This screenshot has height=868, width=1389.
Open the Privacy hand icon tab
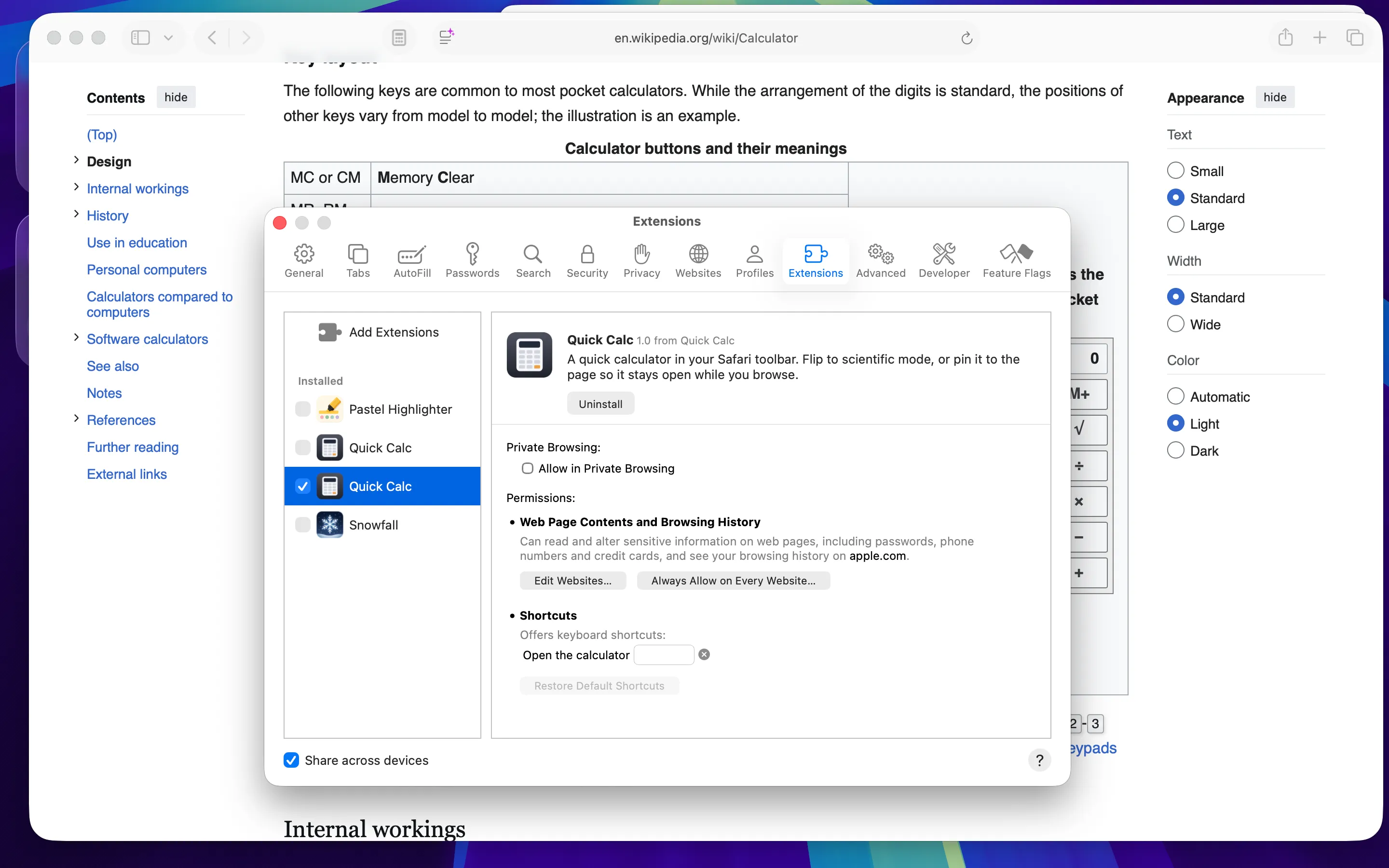pos(641,260)
